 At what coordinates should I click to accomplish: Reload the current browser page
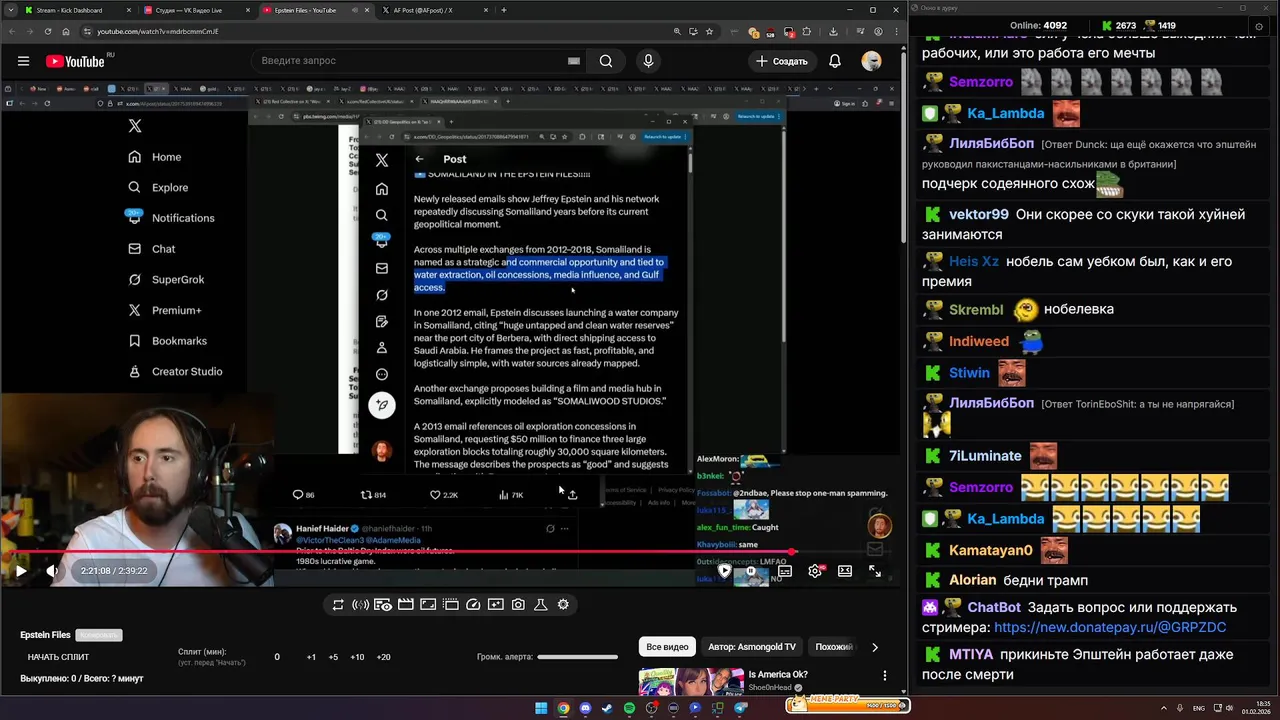pyautogui.click(x=48, y=31)
